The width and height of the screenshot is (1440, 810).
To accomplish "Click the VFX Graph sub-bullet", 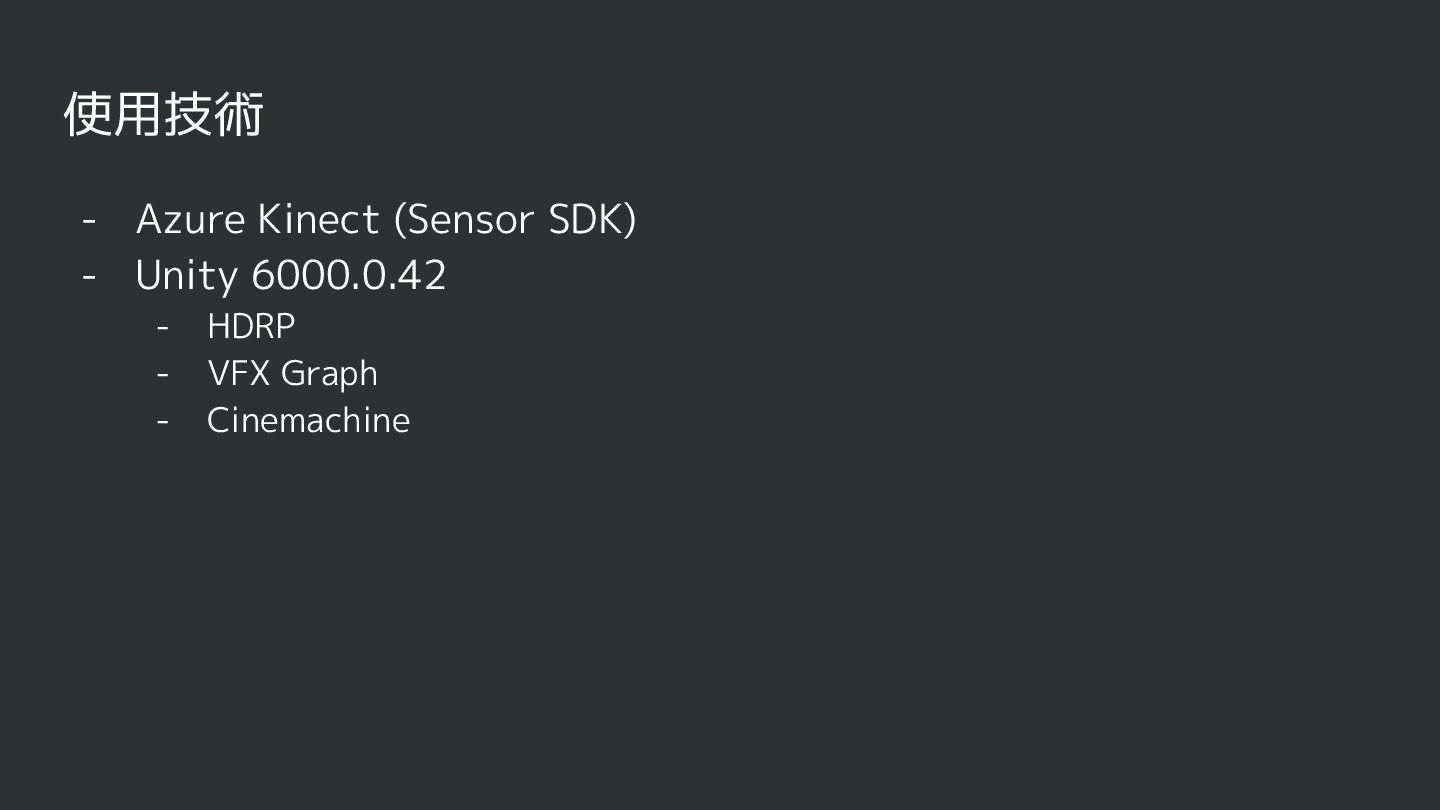I will pyautogui.click(x=292, y=374).
